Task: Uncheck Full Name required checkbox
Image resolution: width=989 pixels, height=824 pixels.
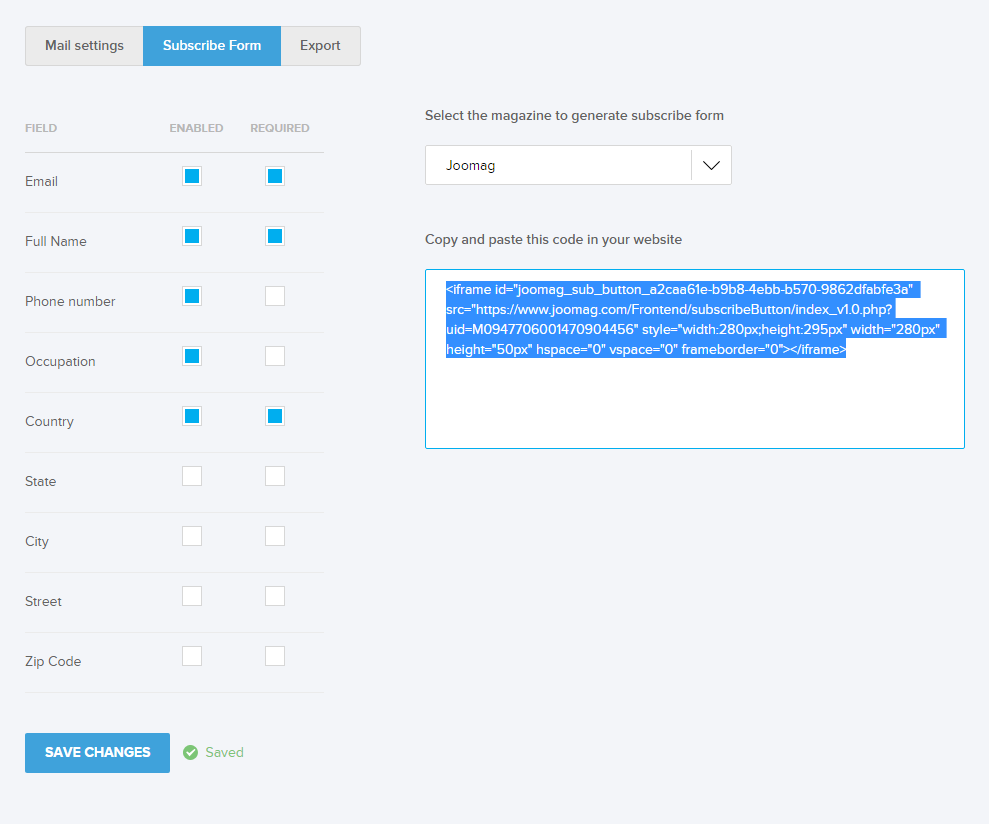Action: 275,236
